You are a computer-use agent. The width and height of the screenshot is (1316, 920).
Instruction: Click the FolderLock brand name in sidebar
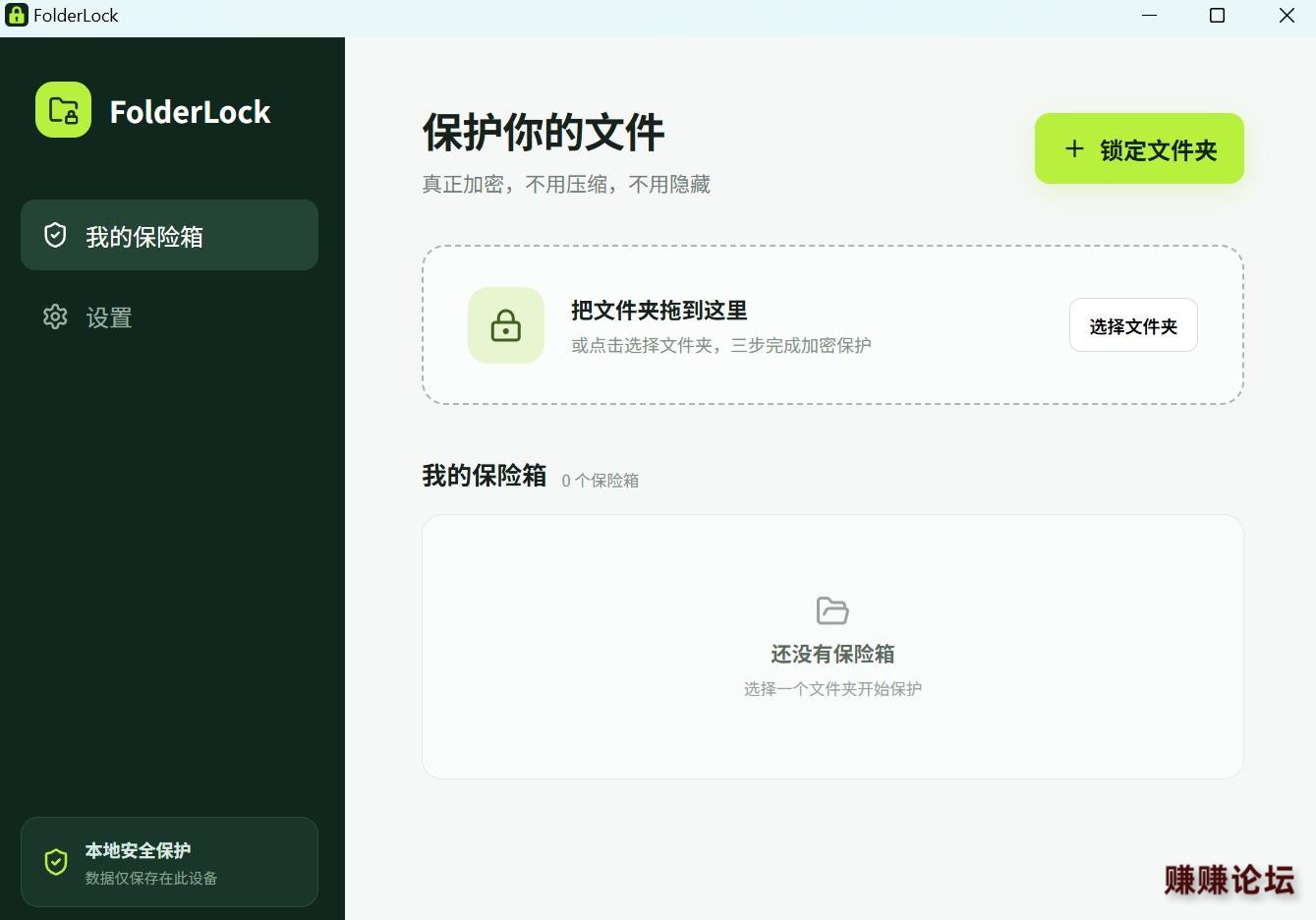click(190, 112)
